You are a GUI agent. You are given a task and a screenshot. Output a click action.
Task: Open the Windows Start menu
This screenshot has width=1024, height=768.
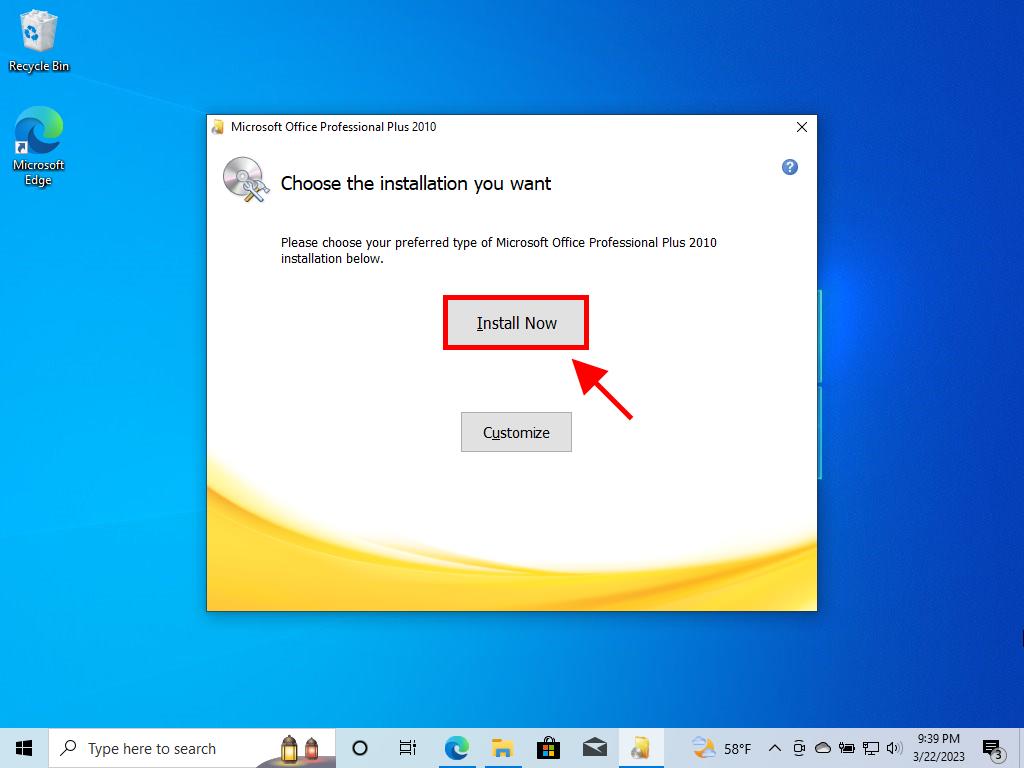(x=24, y=748)
